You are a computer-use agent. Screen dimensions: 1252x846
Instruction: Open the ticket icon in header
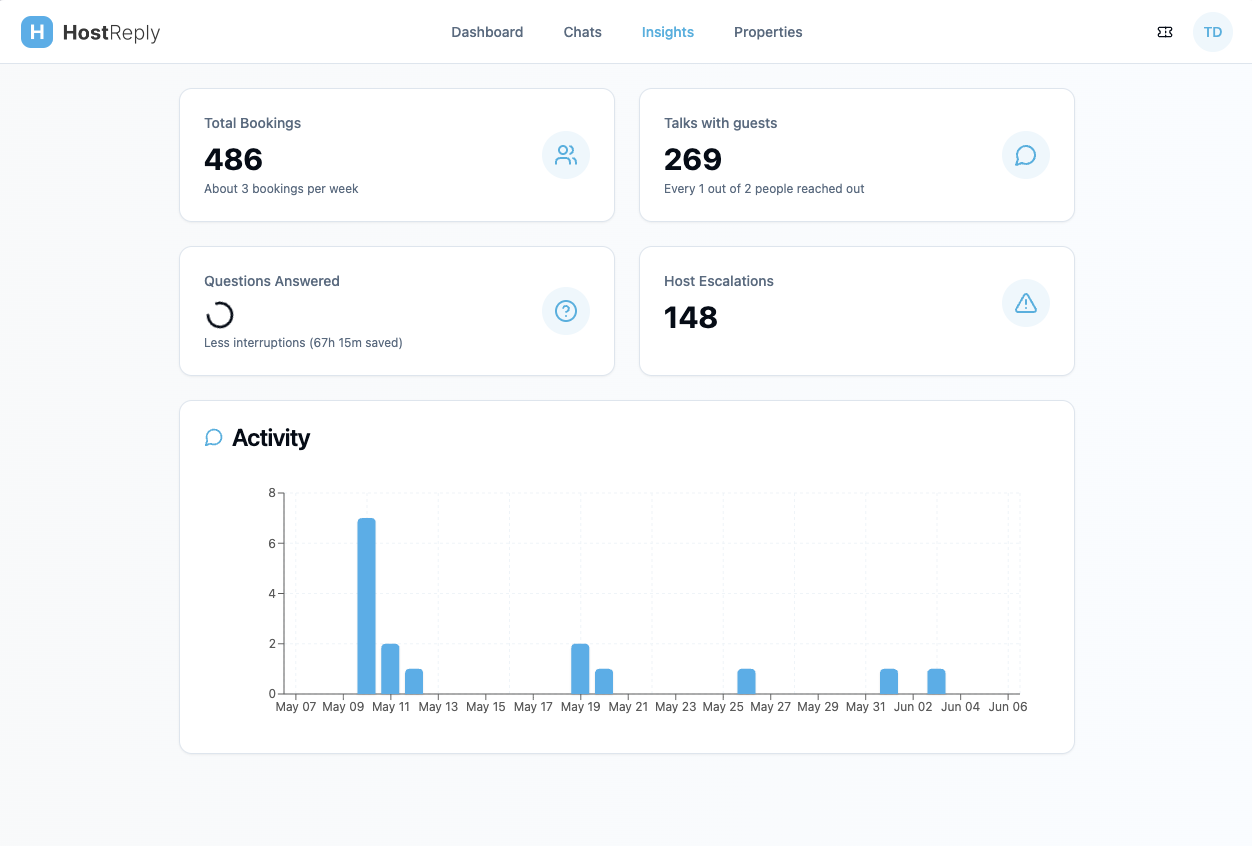(x=1165, y=32)
